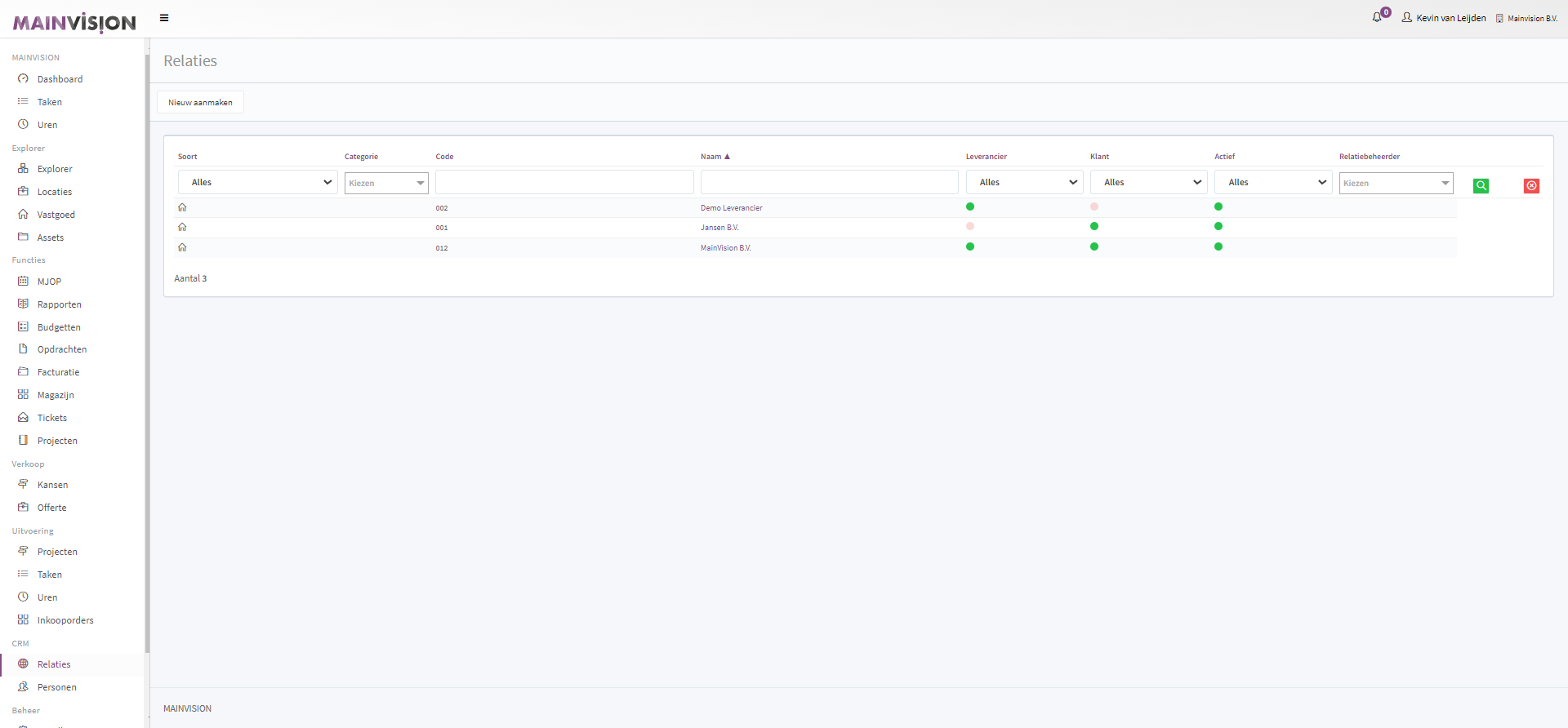Click the Nieuw aanmaken button
Screen dimensions: 1568x728
point(200,102)
